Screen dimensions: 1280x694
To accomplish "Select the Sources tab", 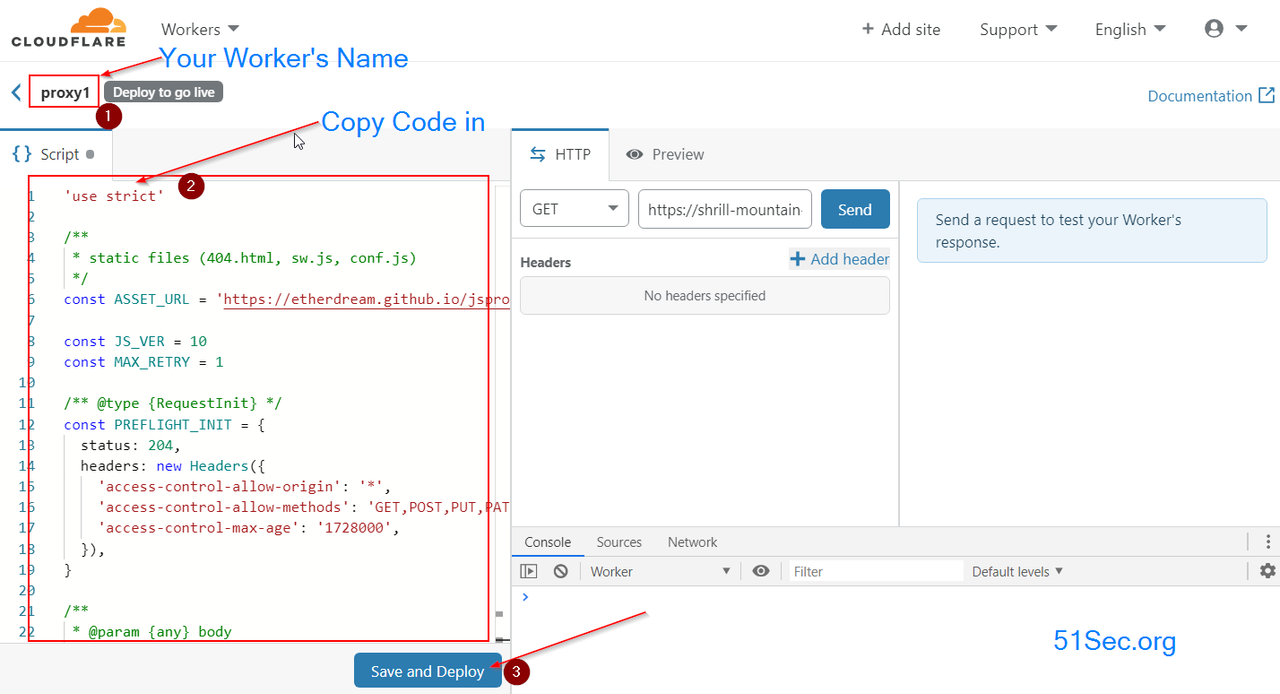I will (x=619, y=542).
